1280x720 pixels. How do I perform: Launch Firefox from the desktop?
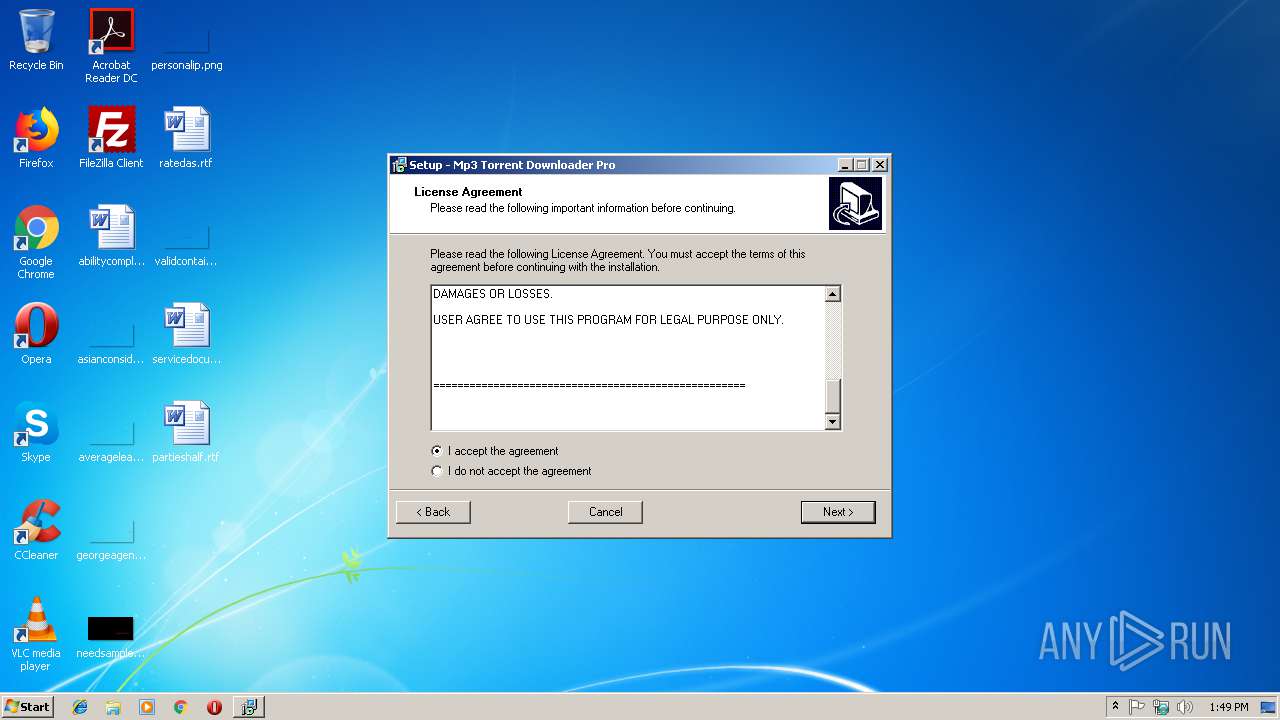click(x=36, y=138)
